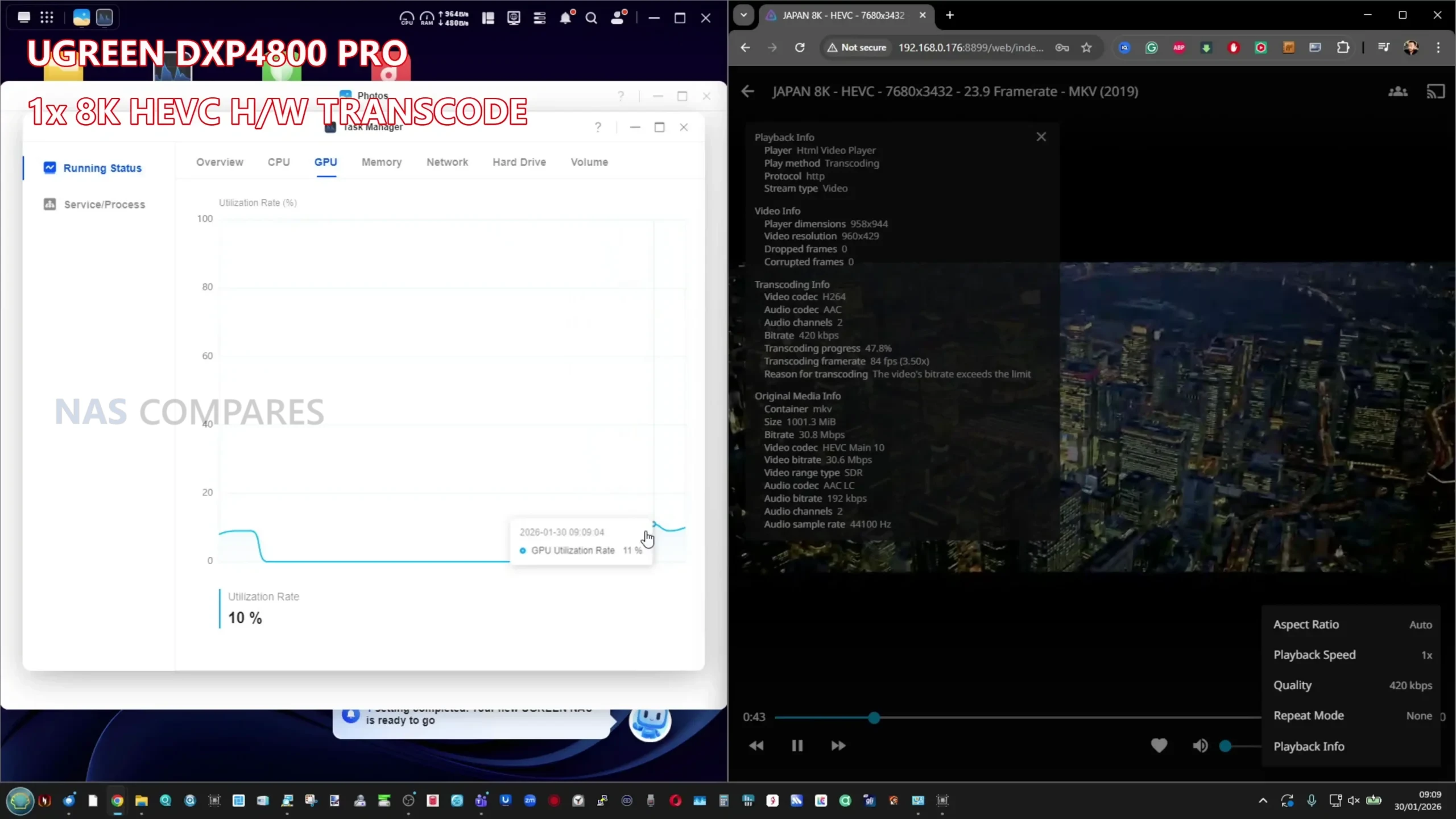Bookmark page with the star icon
The height and width of the screenshot is (819, 1456).
click(x=1087, y=48)
